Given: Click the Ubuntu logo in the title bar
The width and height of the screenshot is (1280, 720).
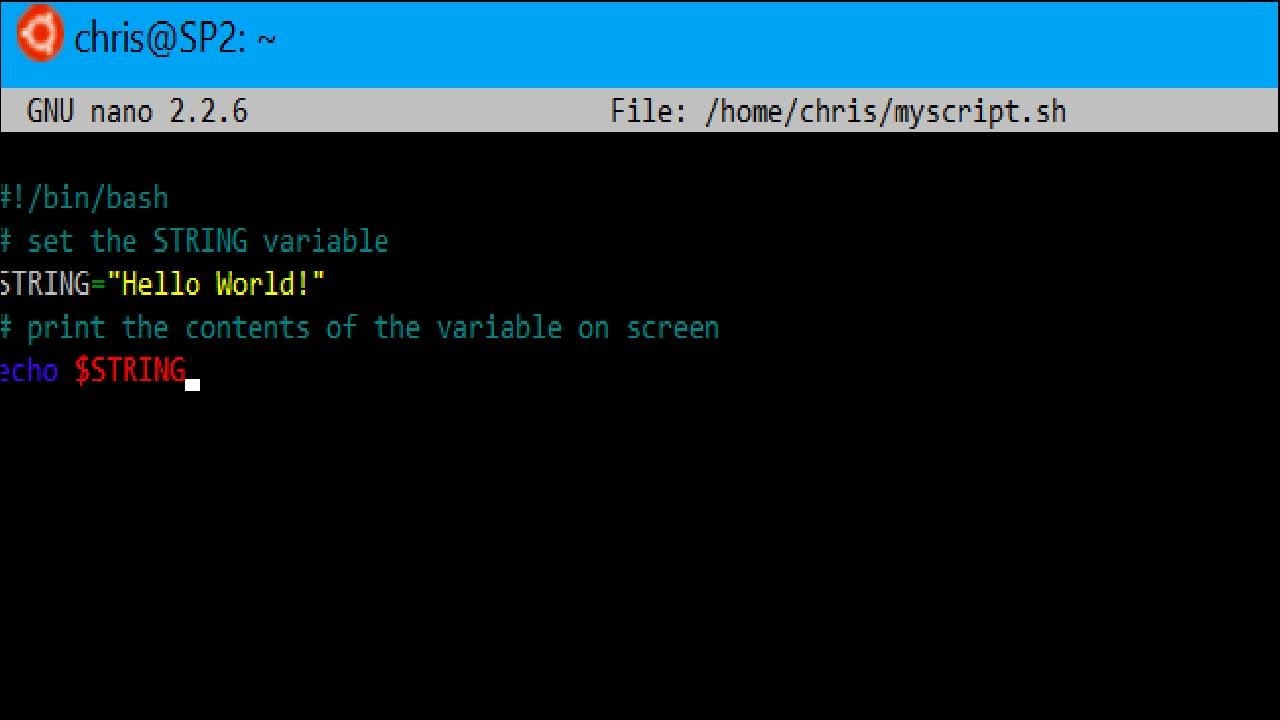Looking at the screenshot, I should pyautogui.click(x=39, y=35).
